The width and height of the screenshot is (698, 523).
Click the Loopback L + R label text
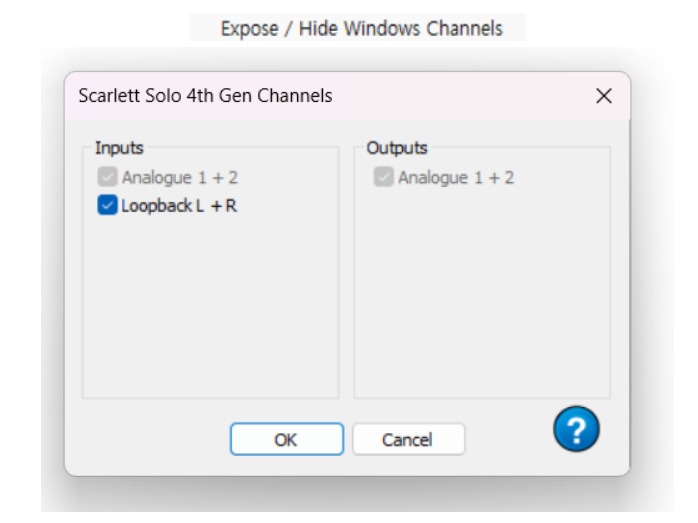click(179, 207)
